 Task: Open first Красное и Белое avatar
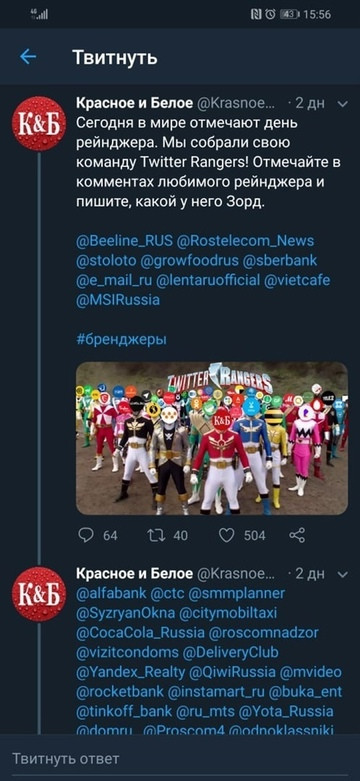39,124
